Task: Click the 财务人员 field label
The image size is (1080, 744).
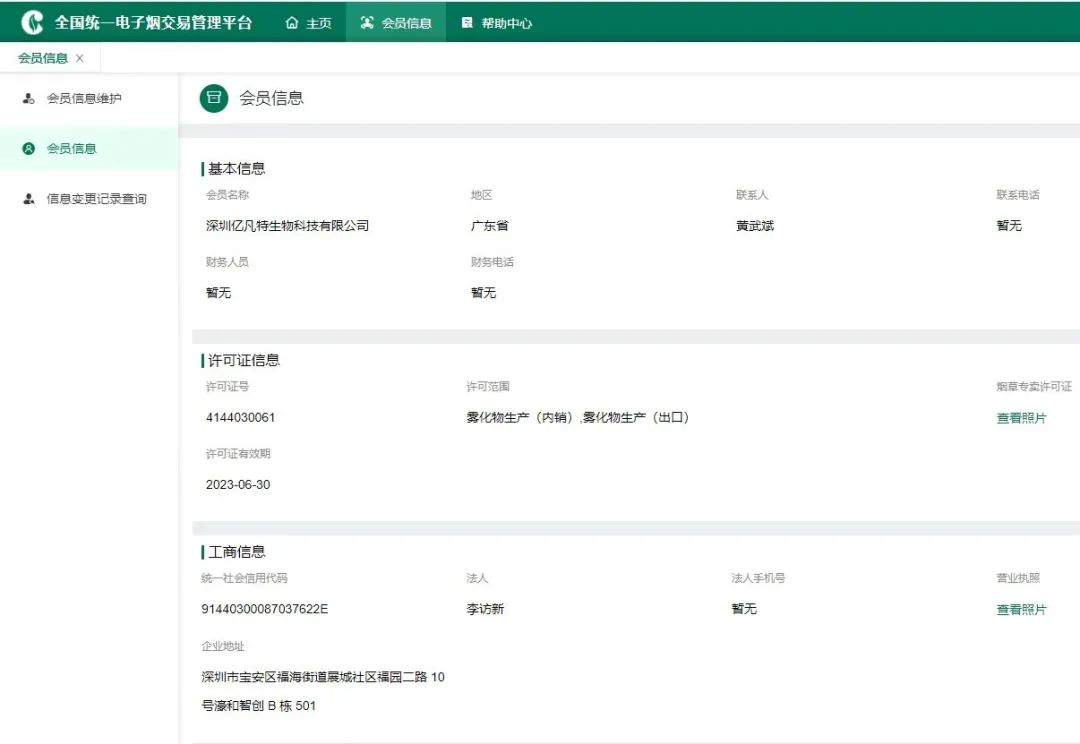Action: tap(227, 262)
